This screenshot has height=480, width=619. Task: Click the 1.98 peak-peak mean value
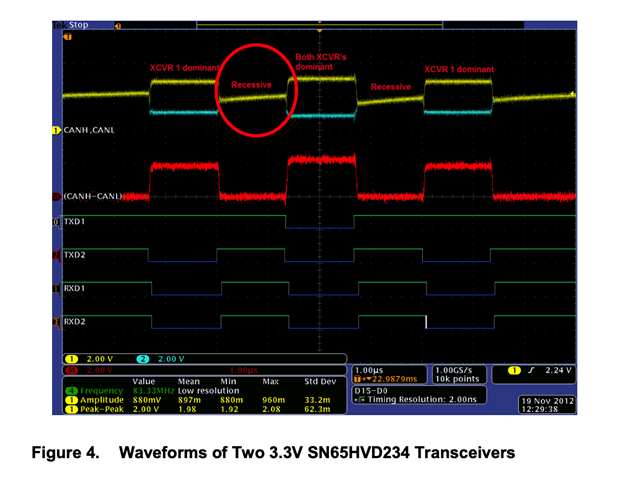click(x=187, y=409)
